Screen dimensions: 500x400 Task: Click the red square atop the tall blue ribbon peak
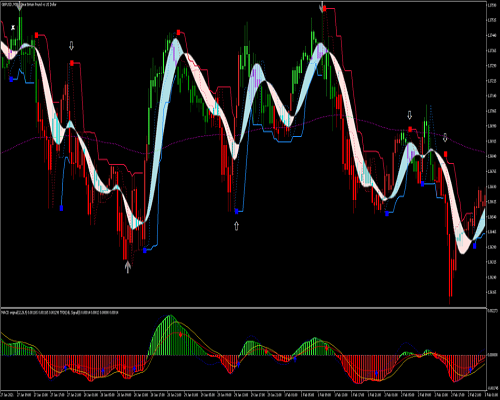pos(178,32)
